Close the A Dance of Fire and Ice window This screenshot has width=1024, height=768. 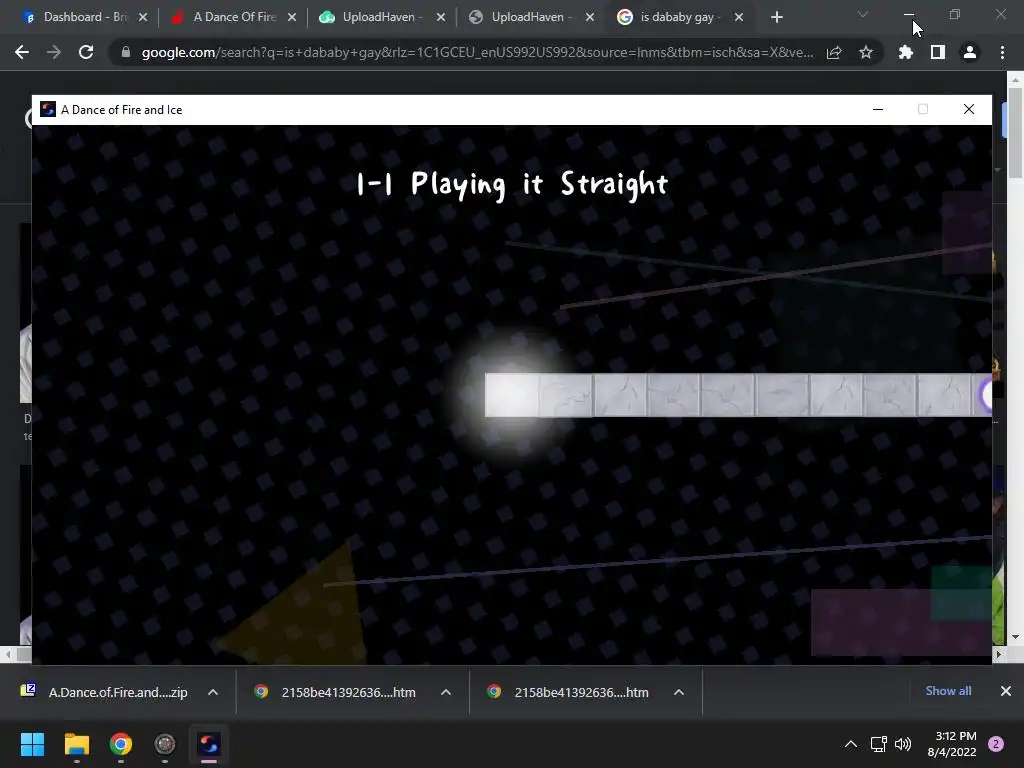(968, 109)
